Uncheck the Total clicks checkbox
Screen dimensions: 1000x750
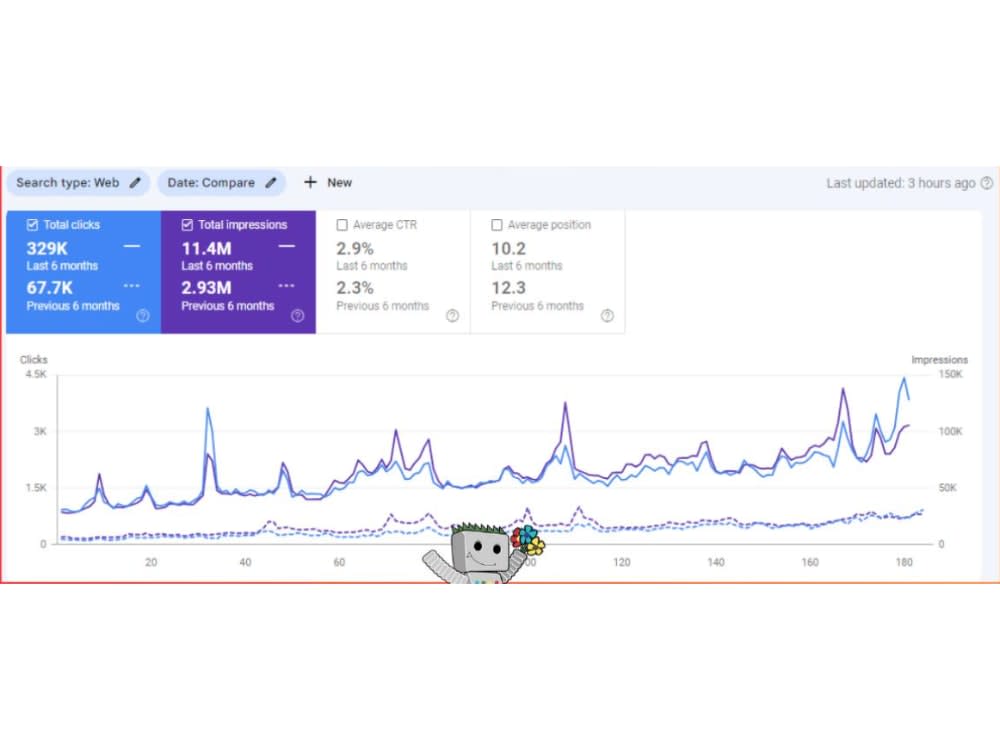(32, 224)
